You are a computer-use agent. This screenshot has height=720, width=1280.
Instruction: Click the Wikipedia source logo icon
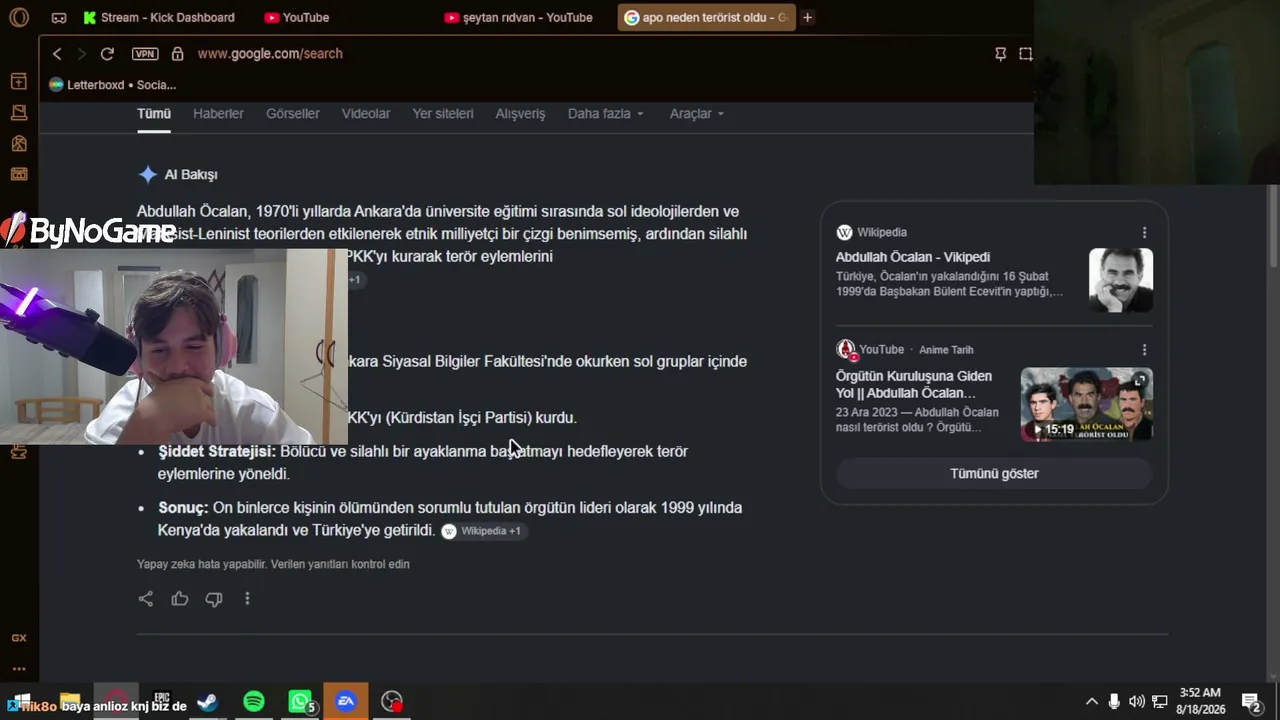[845, 233]
